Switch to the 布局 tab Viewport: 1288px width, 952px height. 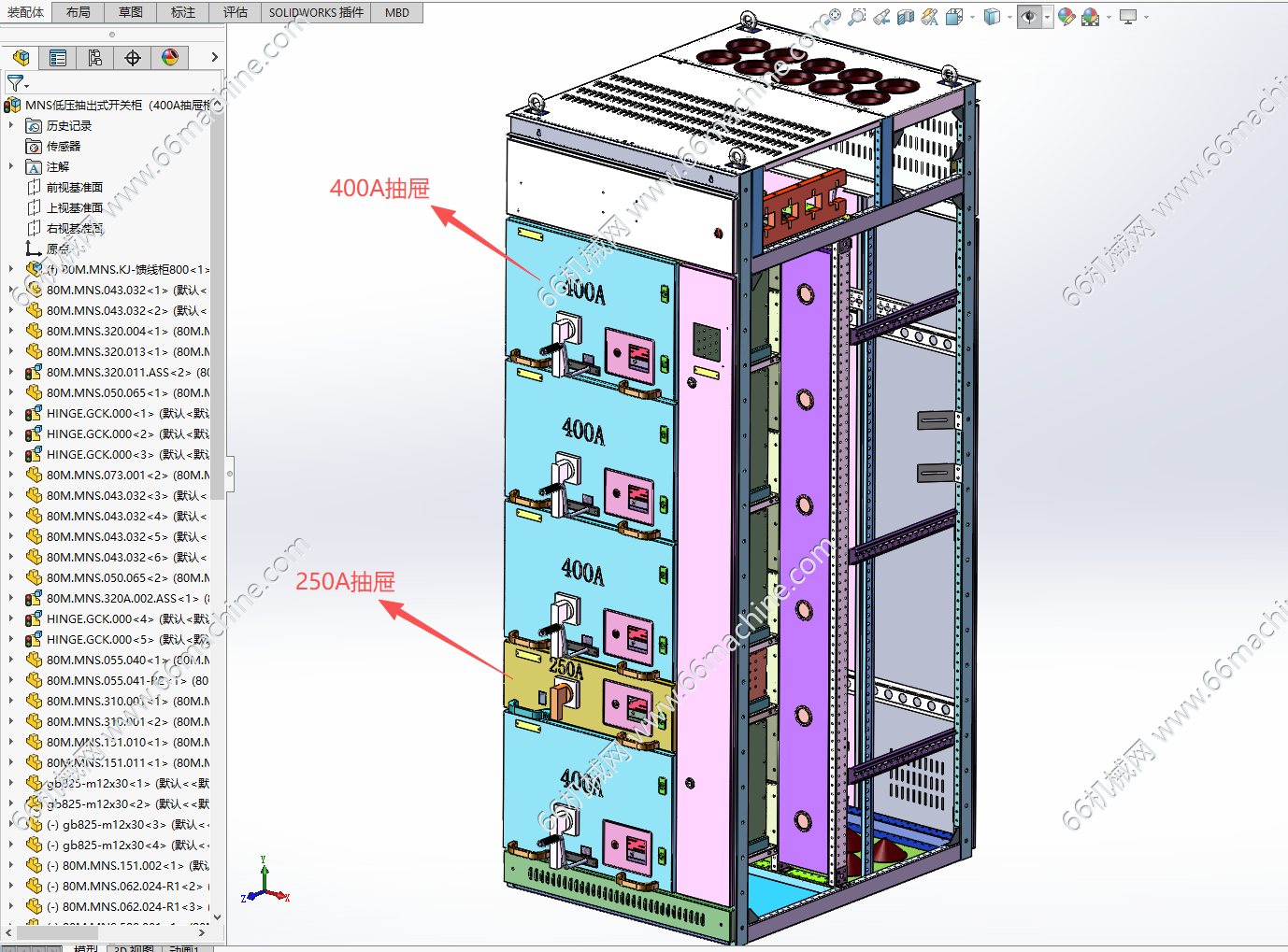(79, 12)
